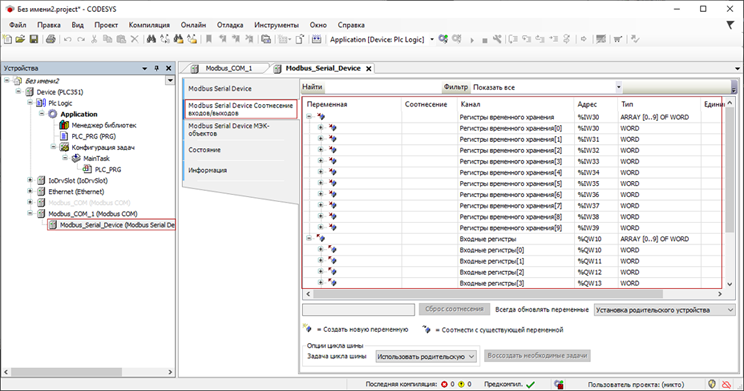
Task: Log out of the device (Logout icon)
Action: [x=456, y=39]
